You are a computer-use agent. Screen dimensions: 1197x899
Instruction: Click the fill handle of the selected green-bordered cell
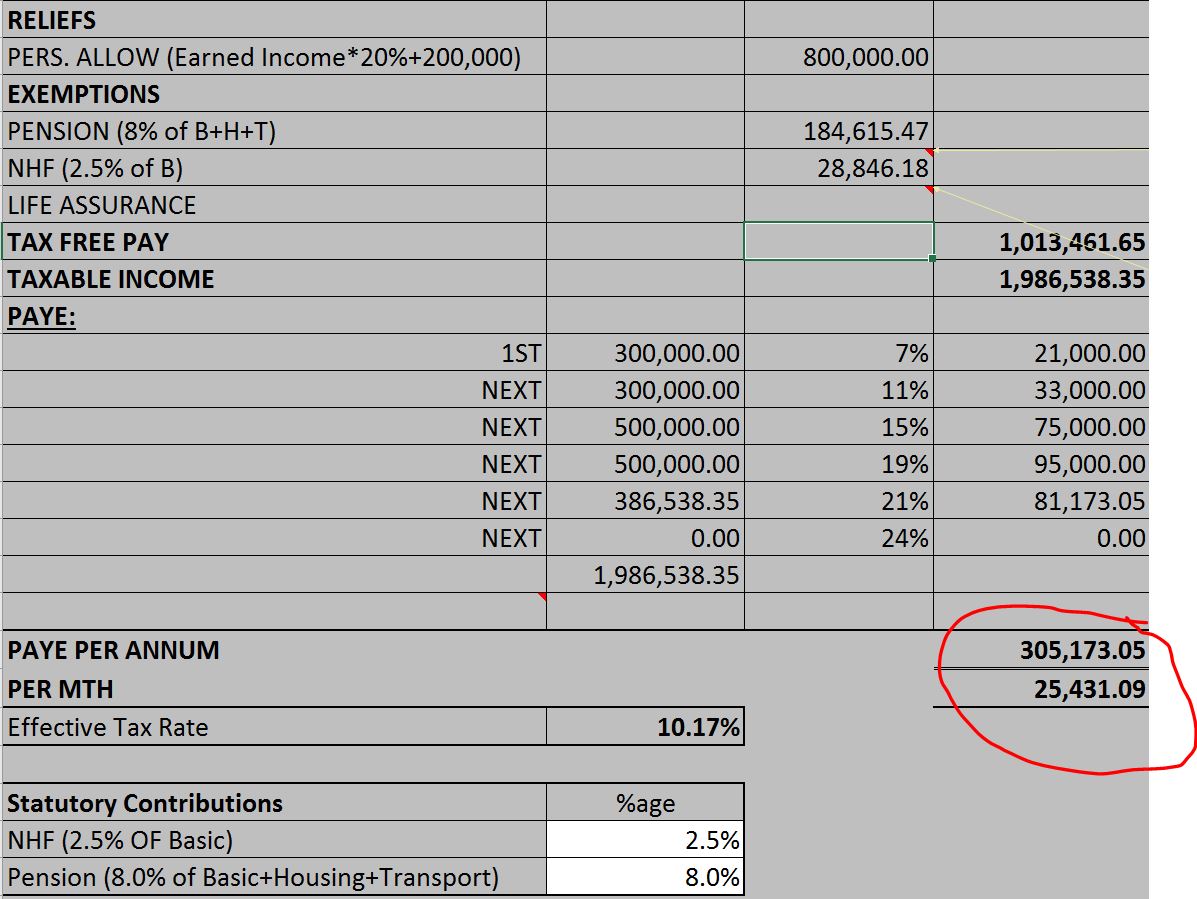point(933,259)
